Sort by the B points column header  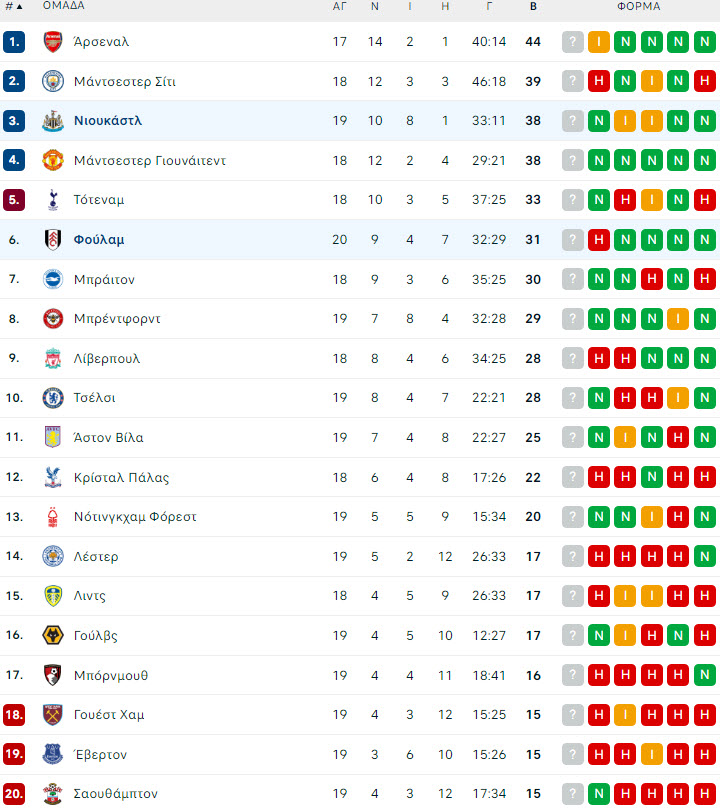(x=533, y=7)
